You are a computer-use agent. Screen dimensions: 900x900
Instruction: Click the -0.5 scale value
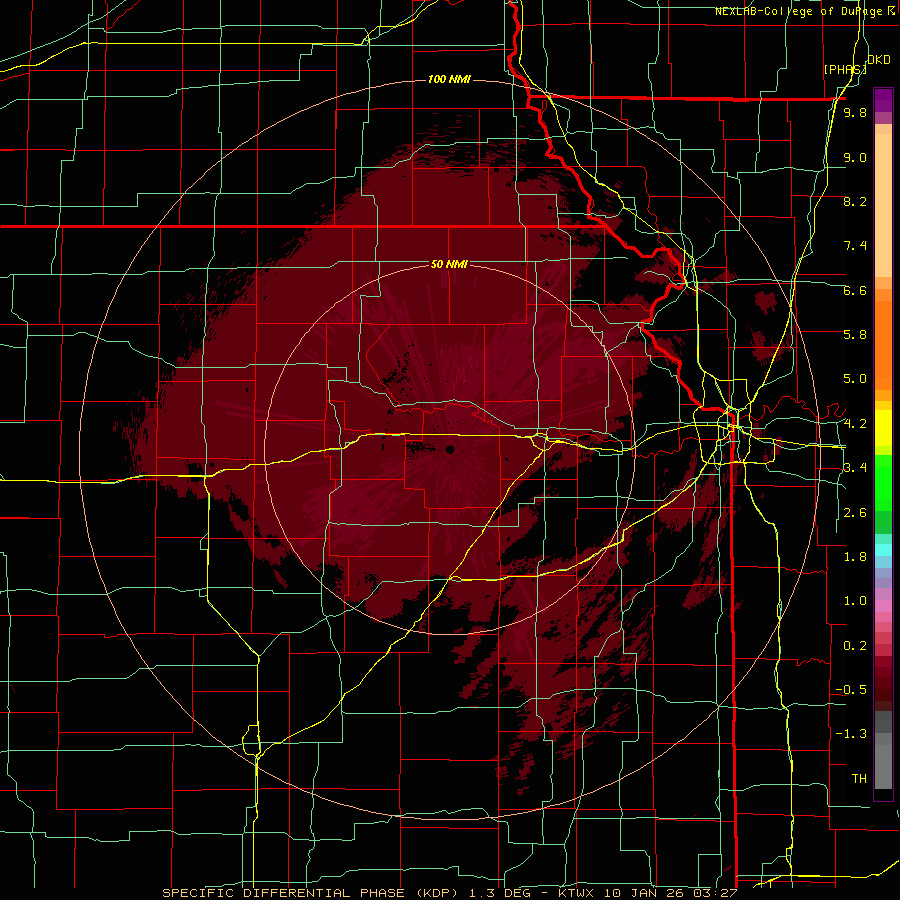pyautogui.click(x=851, y=690)
